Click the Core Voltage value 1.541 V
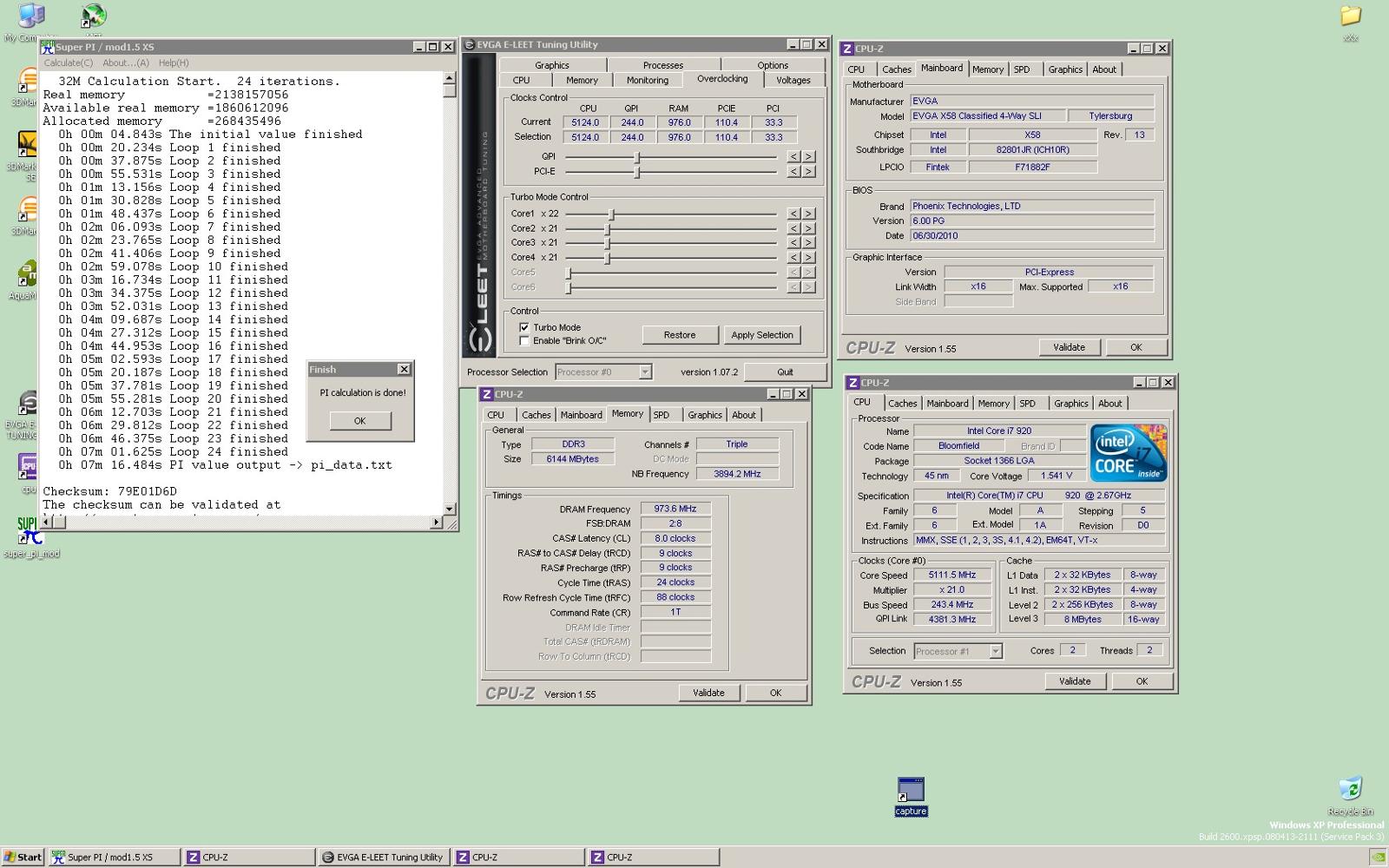The image size is (1389, 868). pyautogui.click(x=1056, y=476)
